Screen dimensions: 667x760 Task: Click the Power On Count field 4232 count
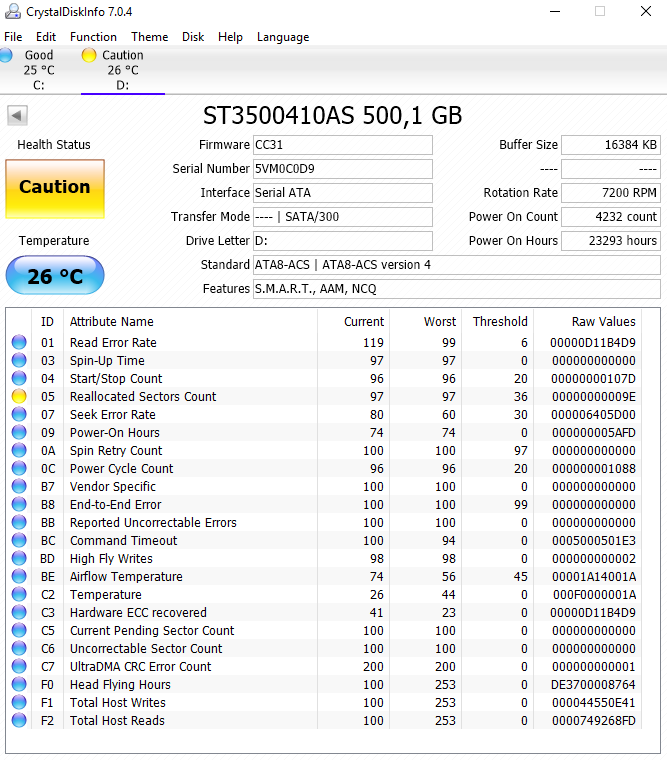click(x=611, y=217)
